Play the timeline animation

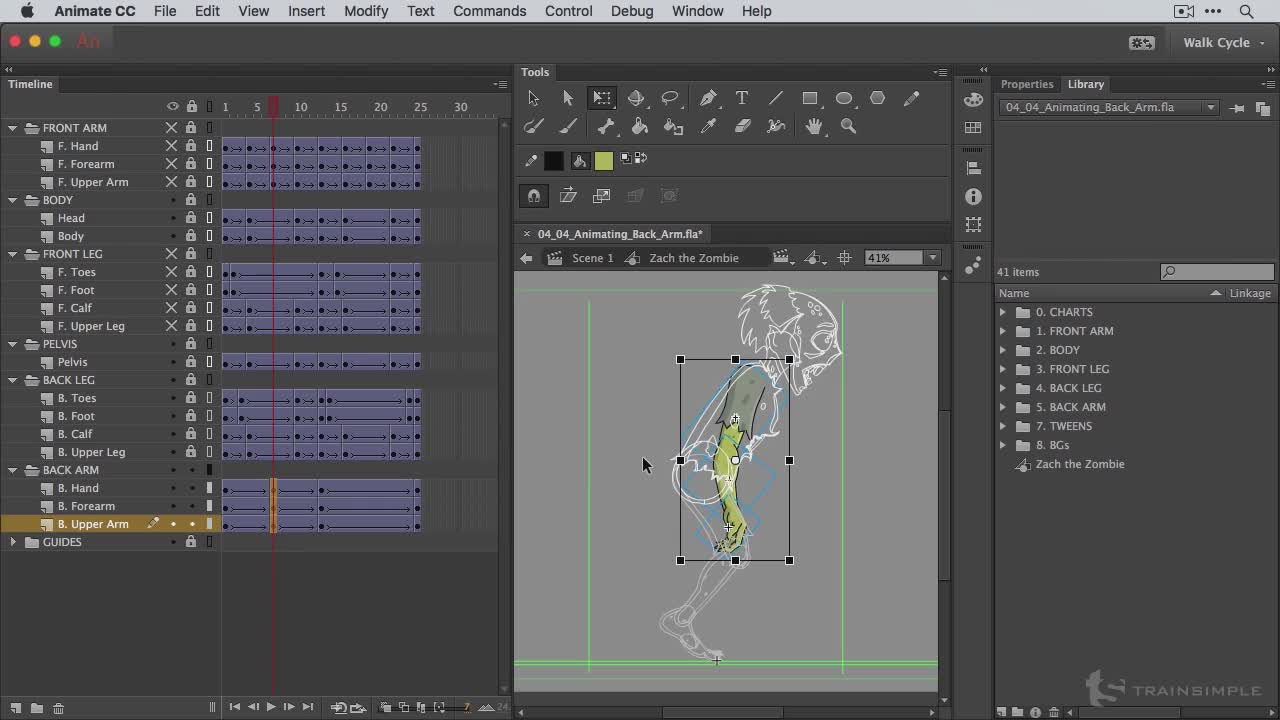(x=270, y=707)
